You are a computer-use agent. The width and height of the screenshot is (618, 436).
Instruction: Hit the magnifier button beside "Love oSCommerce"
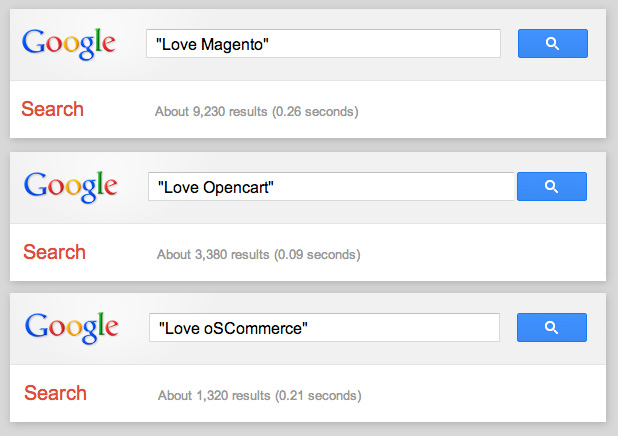[552, 327]
